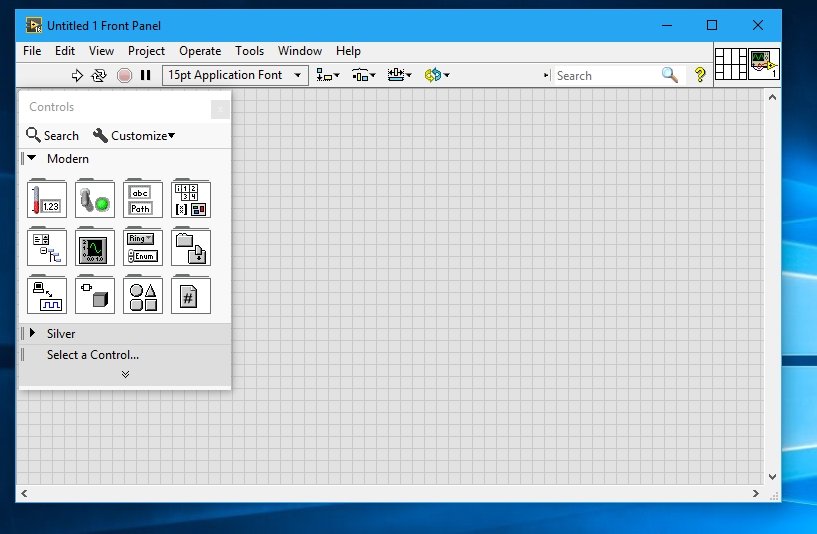The image size is (817, 534).
Task: Open the Graph indicators palette
Action: tap(95, 247)
